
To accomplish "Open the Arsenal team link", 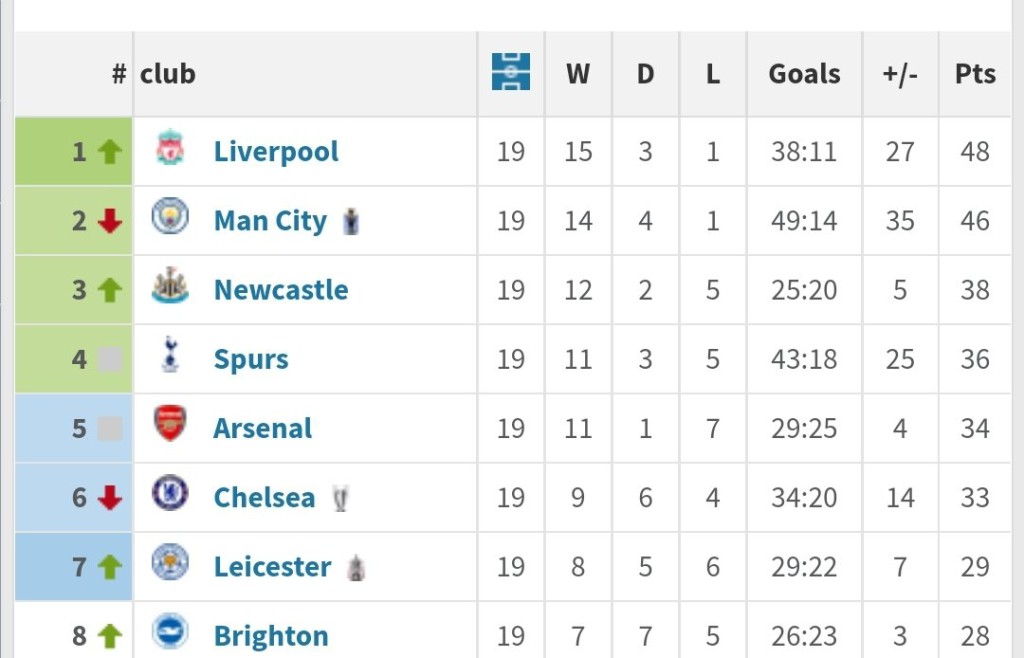I will (x=263, y=428).
